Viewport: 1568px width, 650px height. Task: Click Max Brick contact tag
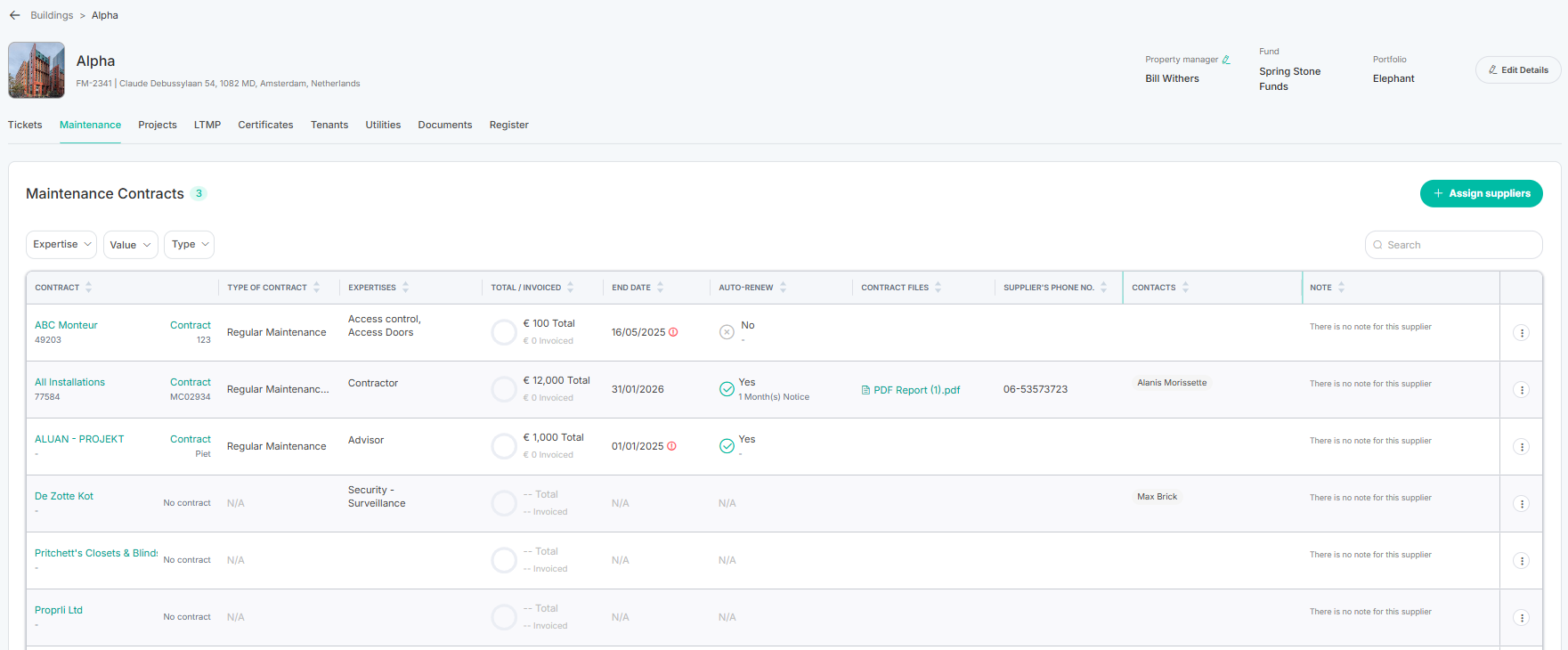1157,497
